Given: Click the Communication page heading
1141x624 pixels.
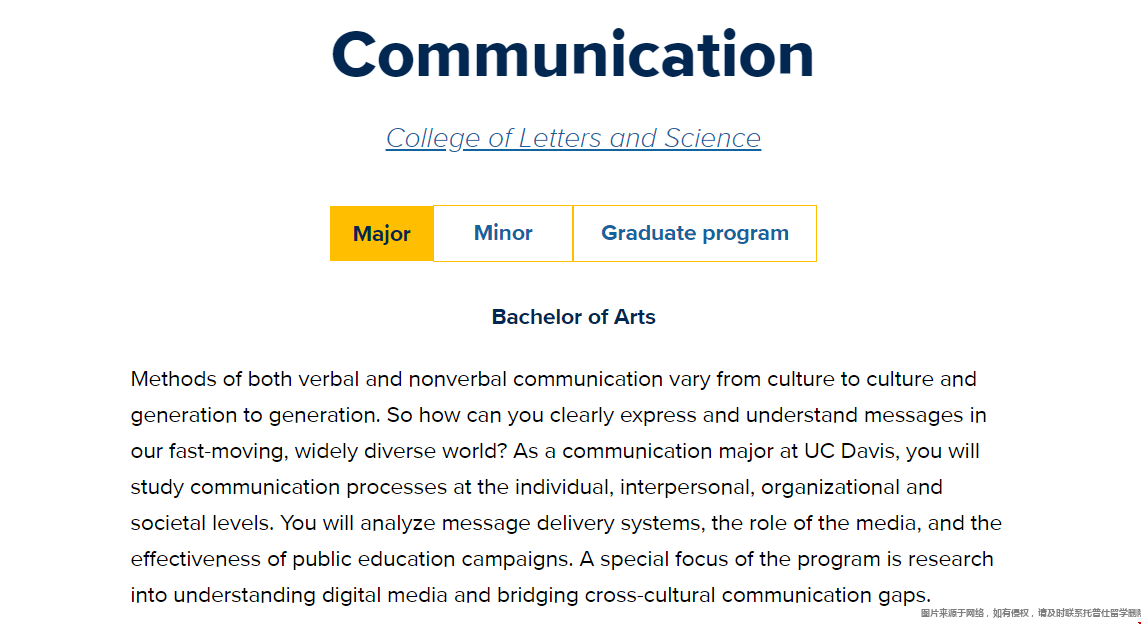Looking at the screenshot, I should point(573,55).
